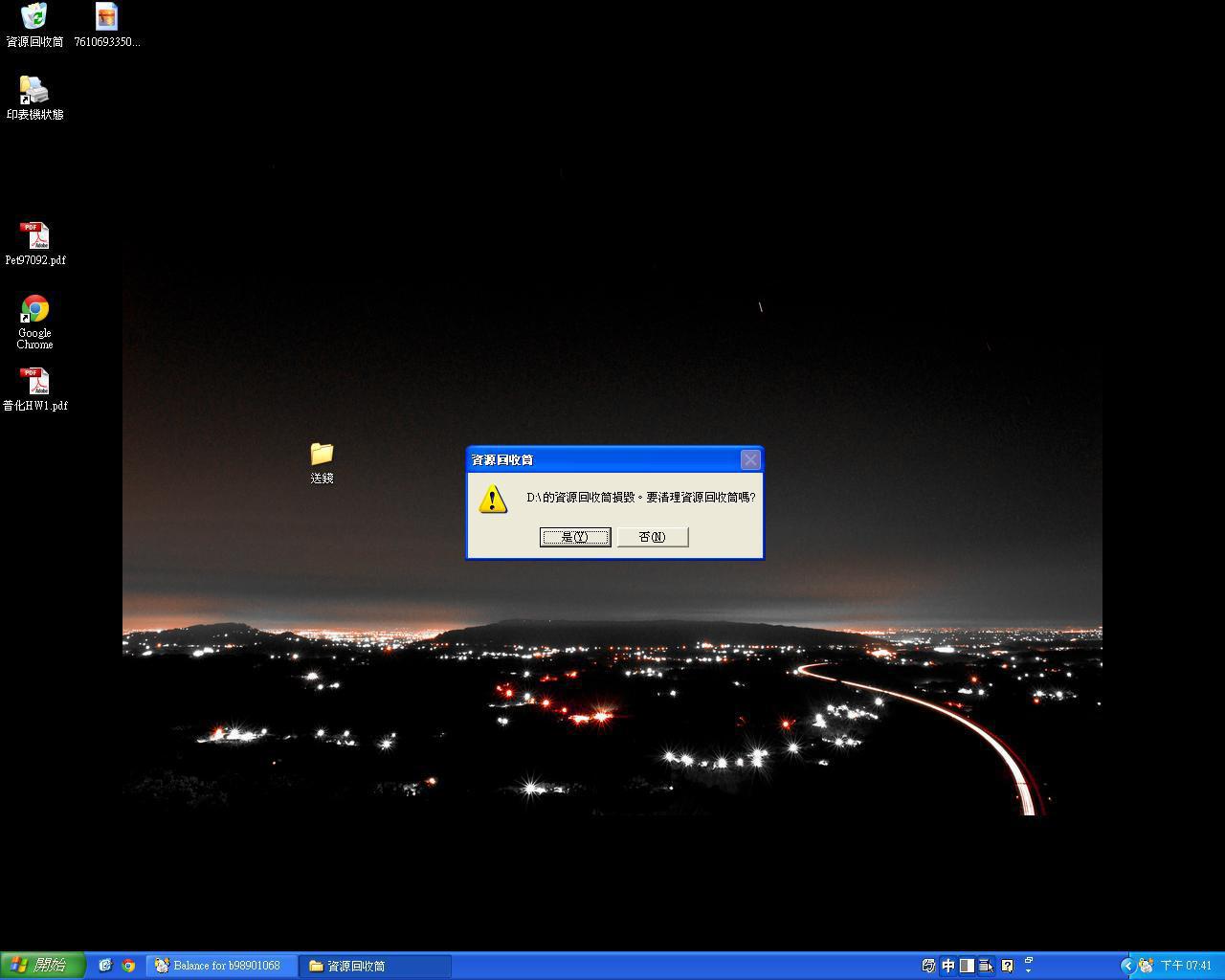Switch to 資源回收筒 taskbar window button
The width and height of the screenshot is (1225, 980).
click(375, 966)
